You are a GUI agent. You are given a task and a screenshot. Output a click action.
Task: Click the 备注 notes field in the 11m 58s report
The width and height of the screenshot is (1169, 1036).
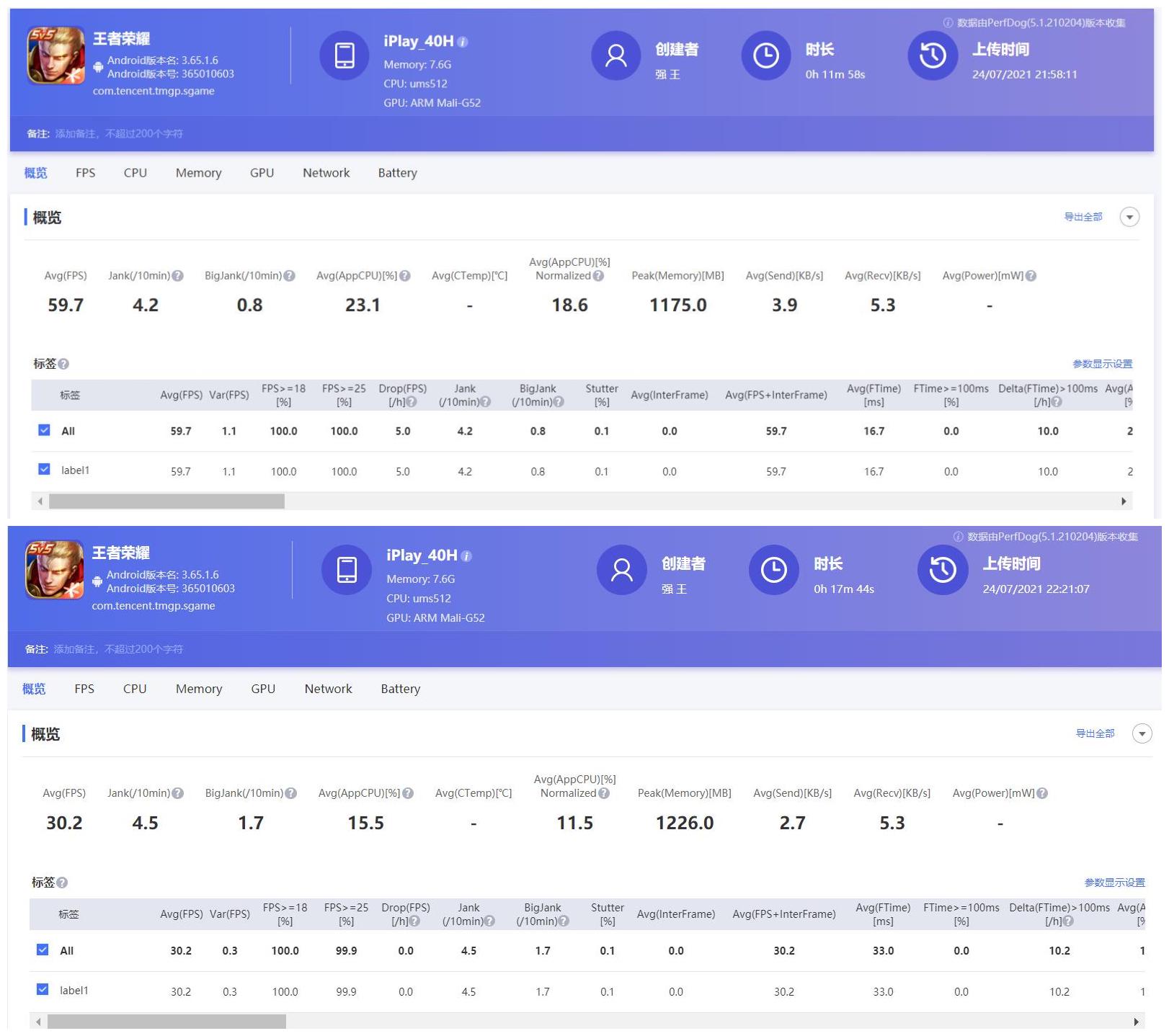click(x=119, y=133)
